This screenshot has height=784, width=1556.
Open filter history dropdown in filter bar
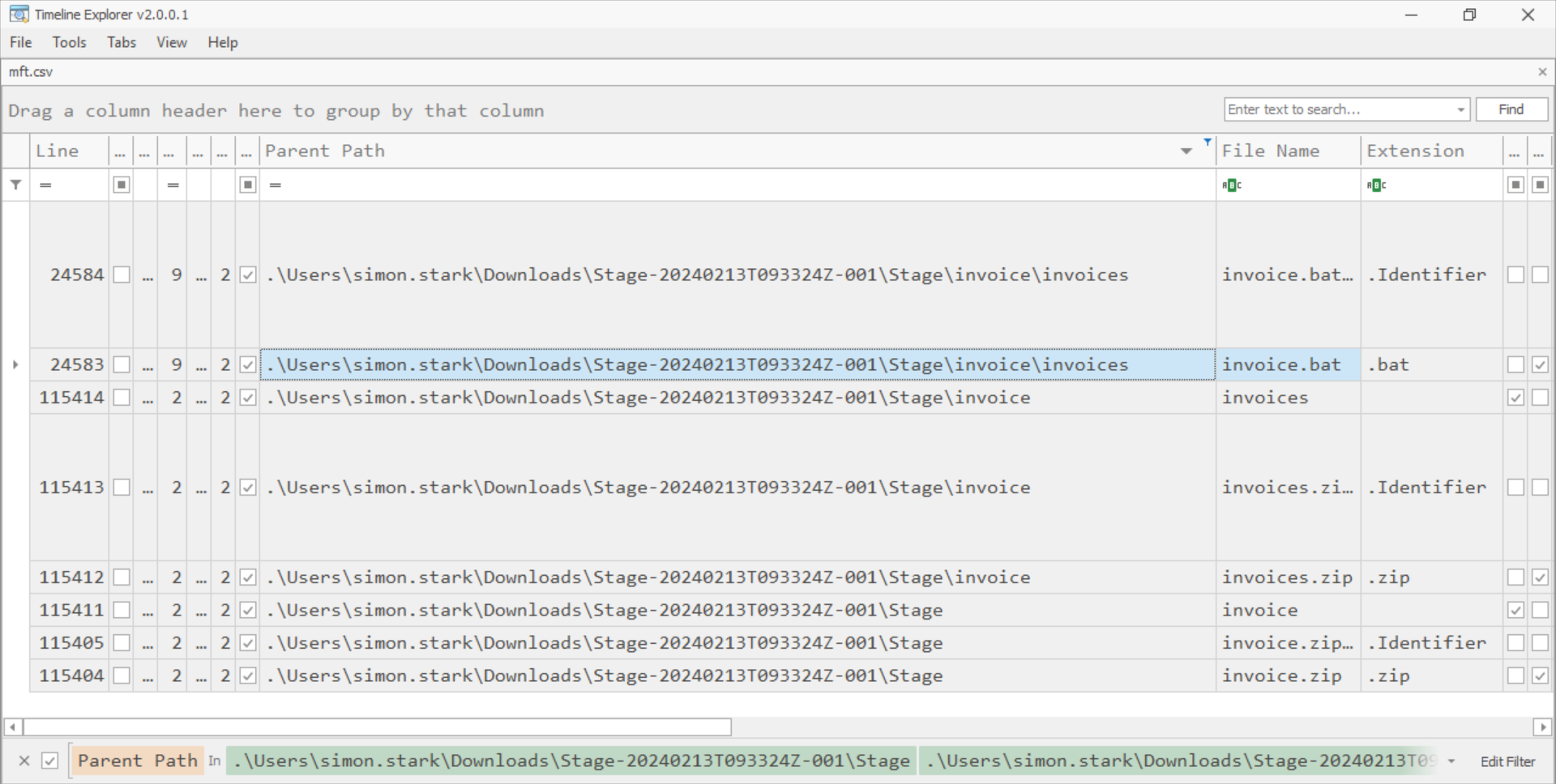[x=1451, y=761]
